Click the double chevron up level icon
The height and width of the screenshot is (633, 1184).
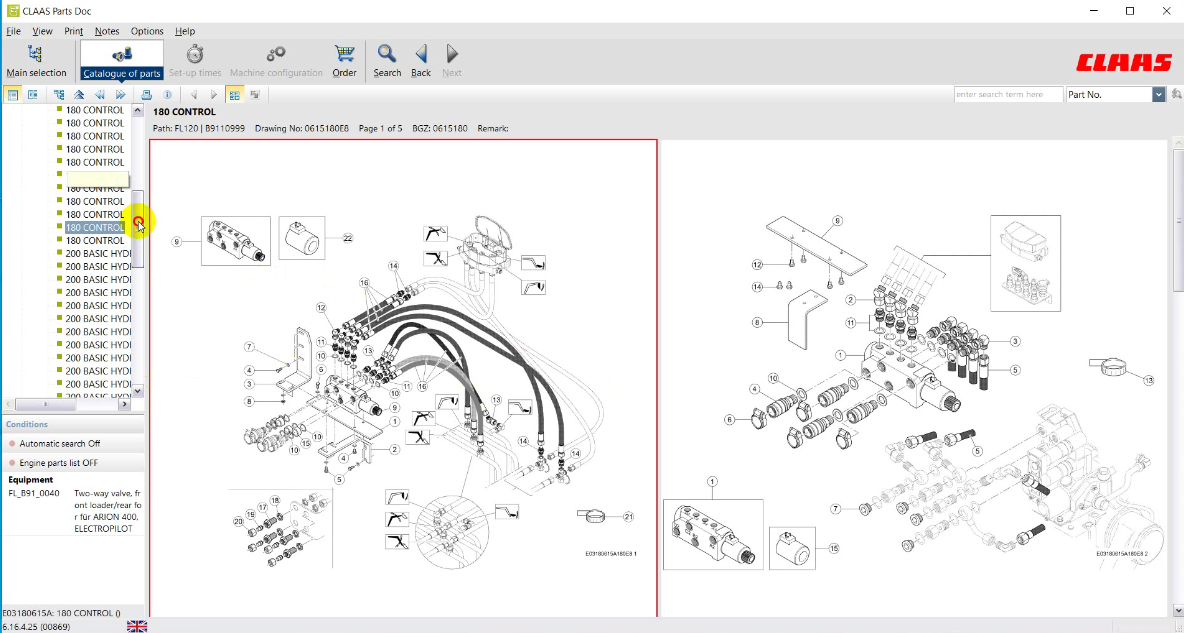(x=79, y=94)
